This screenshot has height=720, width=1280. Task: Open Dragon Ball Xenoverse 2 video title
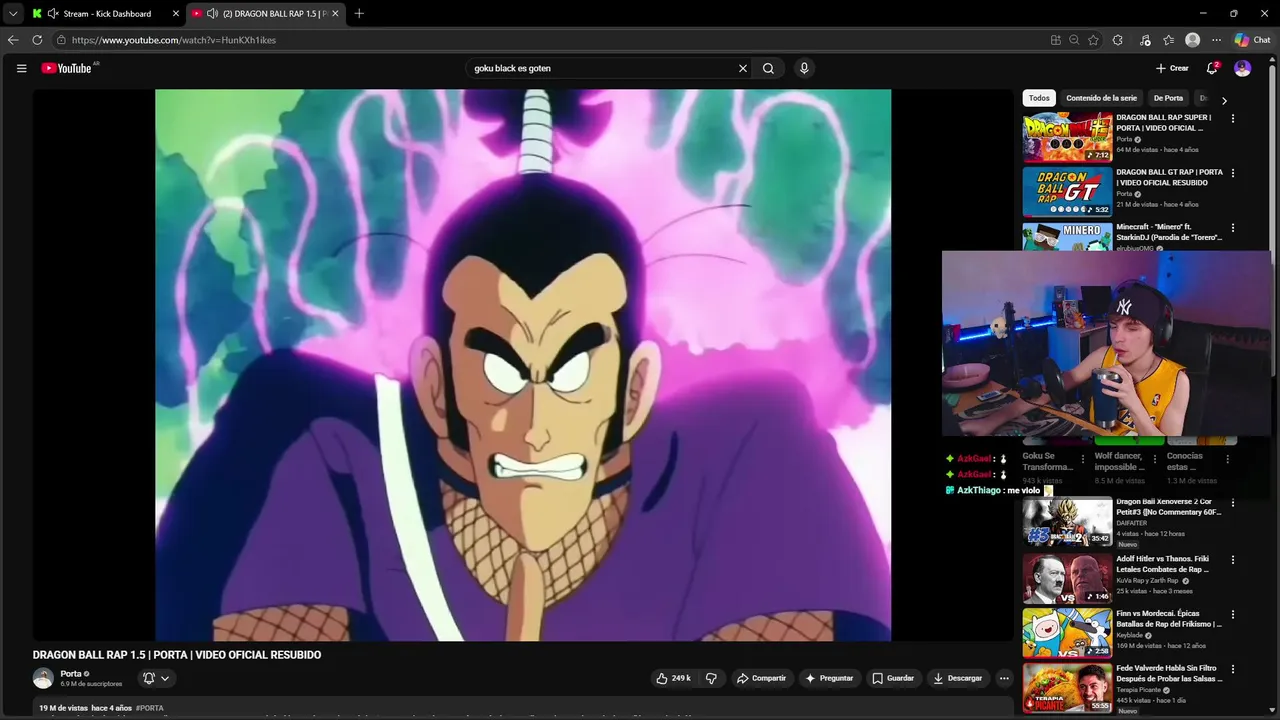click(1168, 507)
